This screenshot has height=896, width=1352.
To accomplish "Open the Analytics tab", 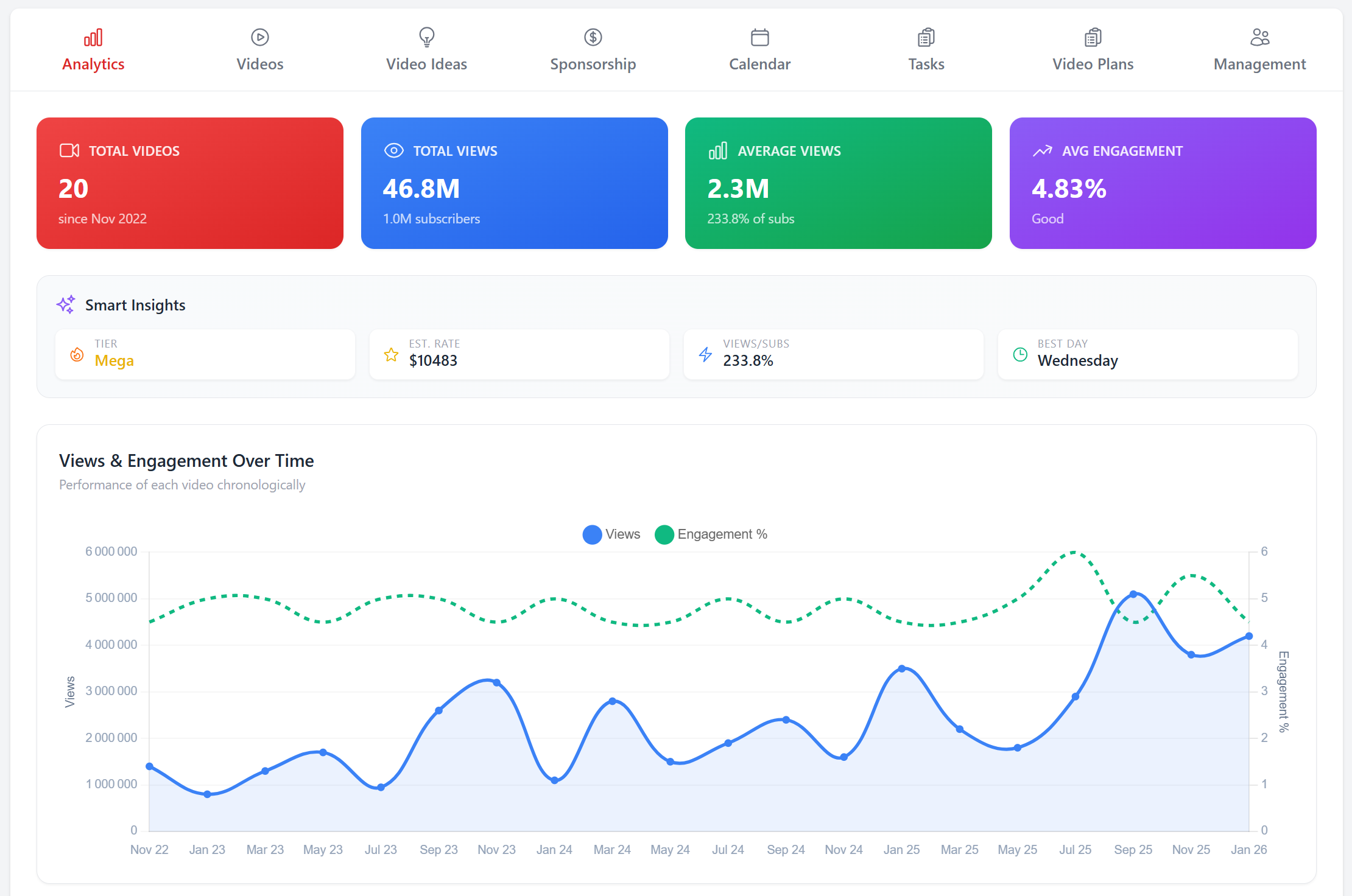I will tap(93, 50).
